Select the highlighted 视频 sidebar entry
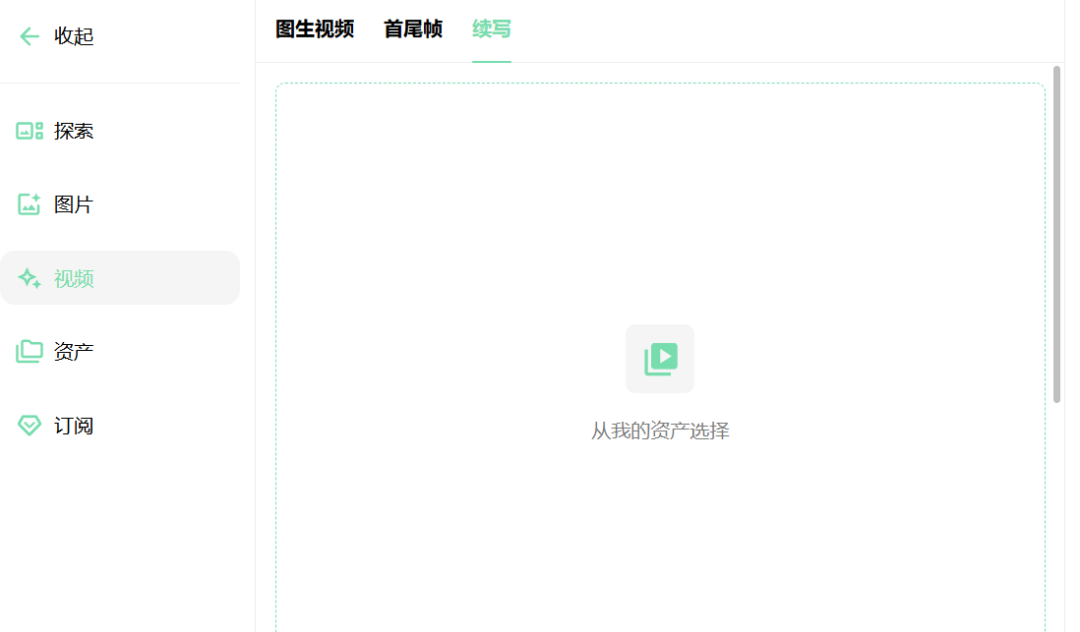This screenshot has height=632, width=1080. (x=73, y=278)
